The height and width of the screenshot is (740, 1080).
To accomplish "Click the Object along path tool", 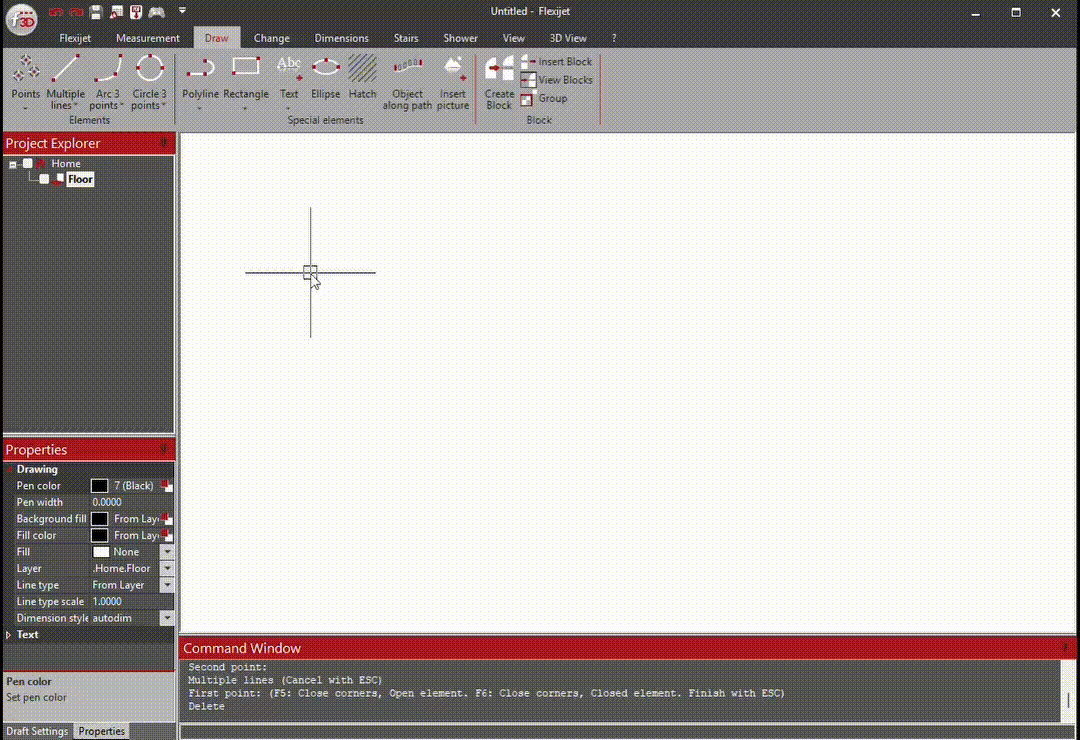I will 407,83.
